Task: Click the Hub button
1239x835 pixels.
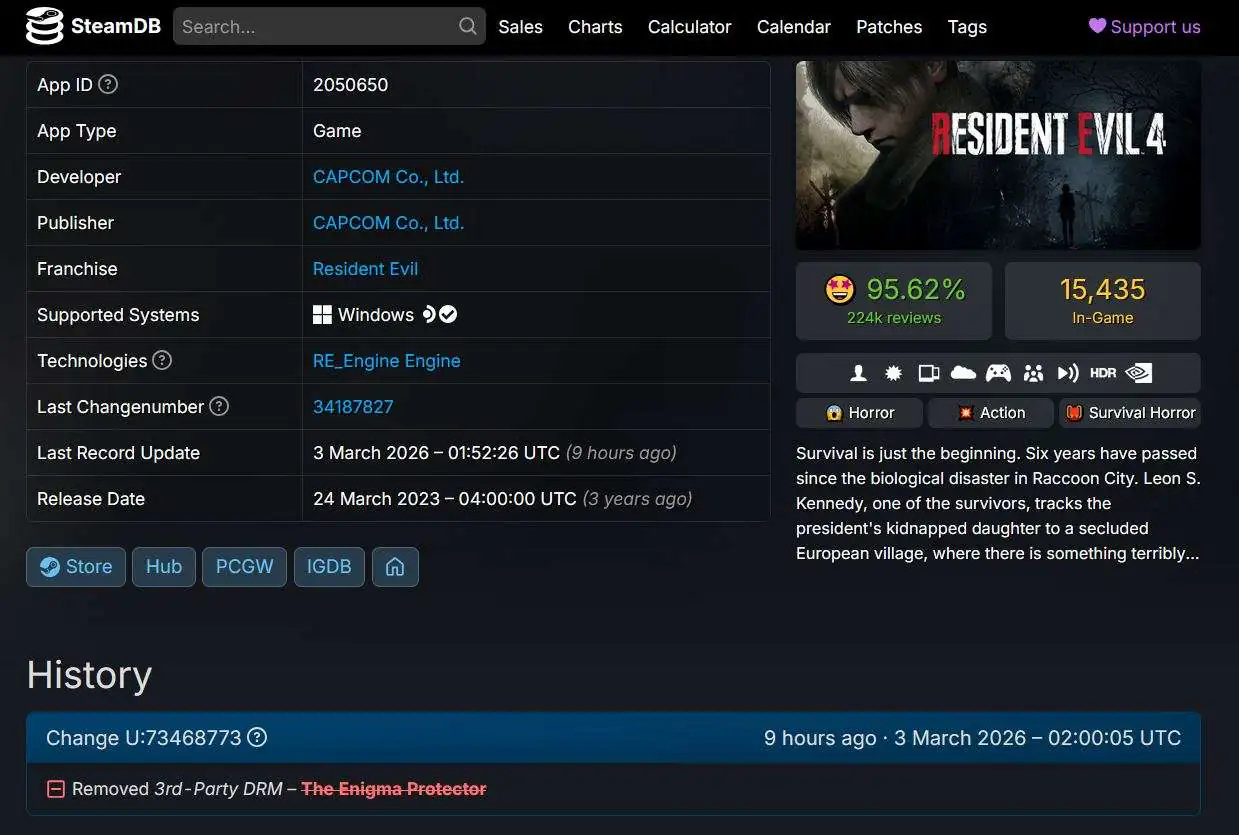Action: [x=164, y=567]
